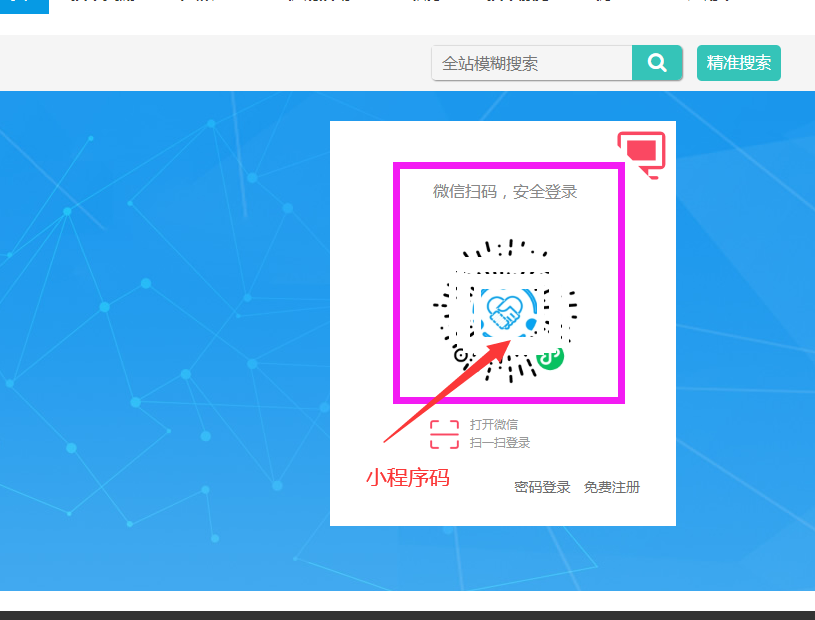Click the blue network background area
The height and width of the screenshot is (620, 815).
(x=156, y=338)
